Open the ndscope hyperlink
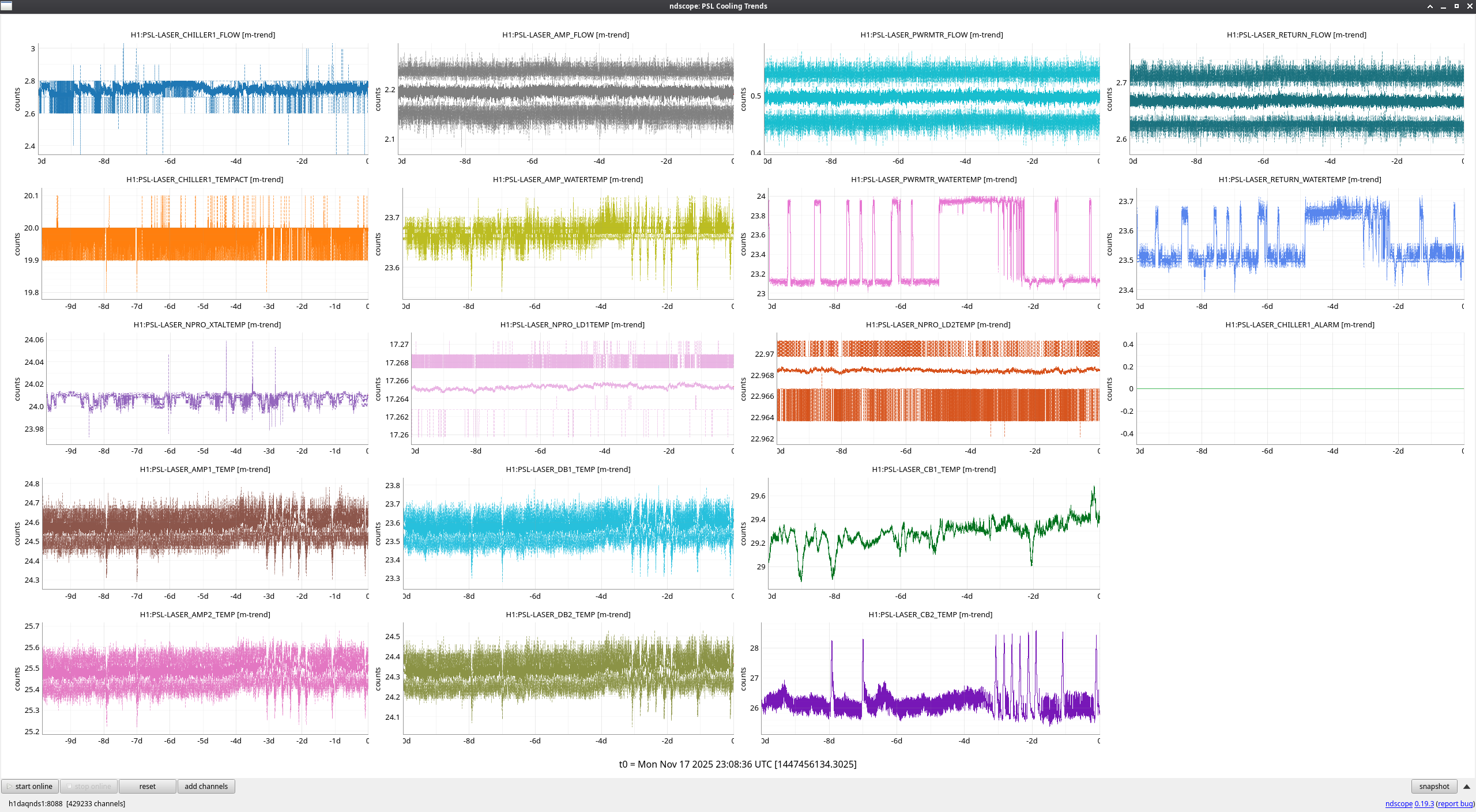Screen dimensions: 1476x812 [1399, 803]
